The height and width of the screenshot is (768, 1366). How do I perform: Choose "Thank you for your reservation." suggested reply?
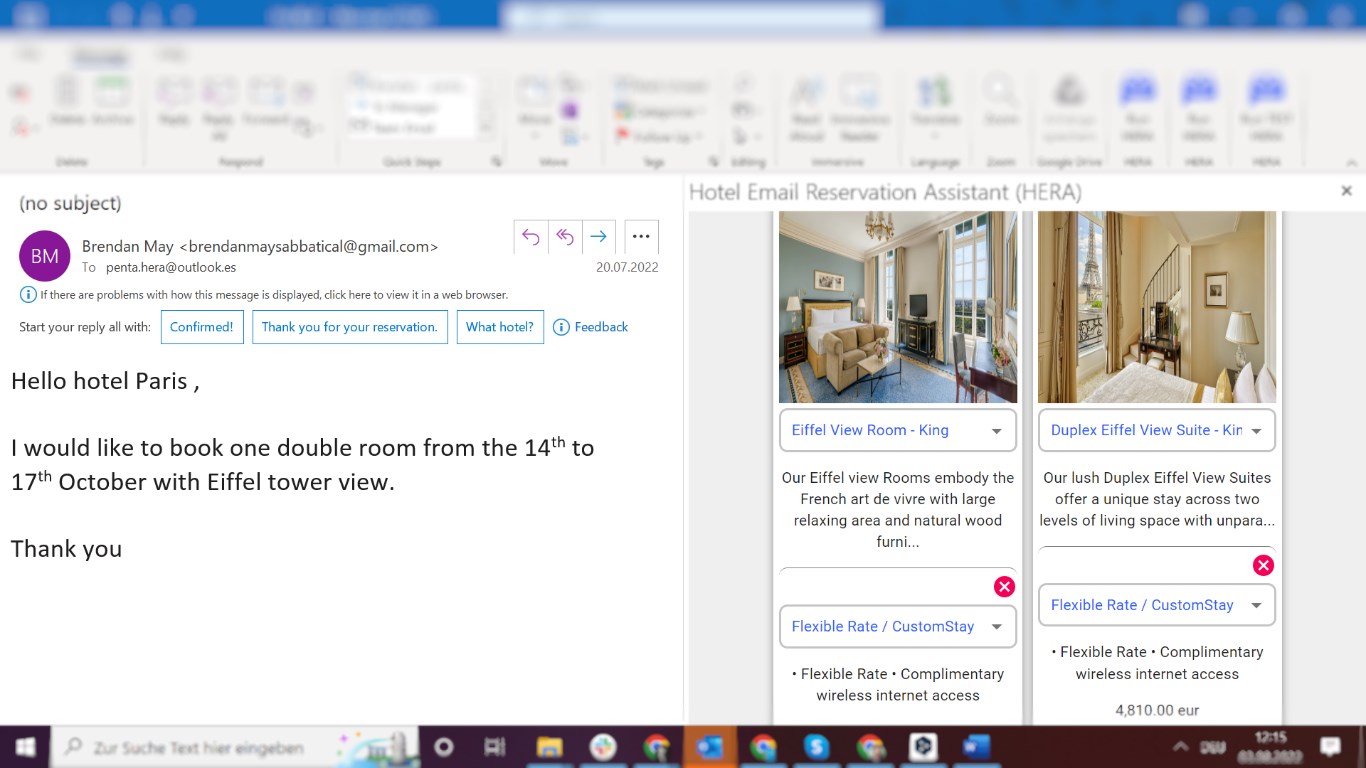click(350, 327)
